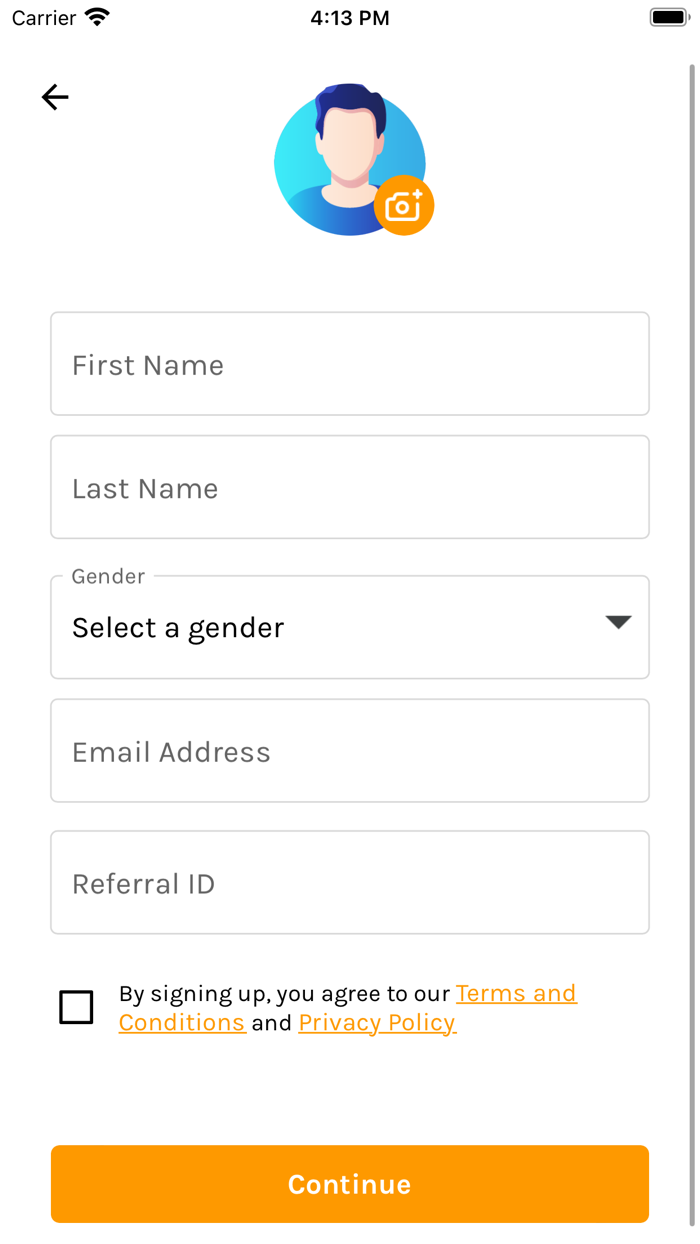Tap the battery indicator
Image resolution: width=700 pixels, height=1244 pixels.
[668, 16]
